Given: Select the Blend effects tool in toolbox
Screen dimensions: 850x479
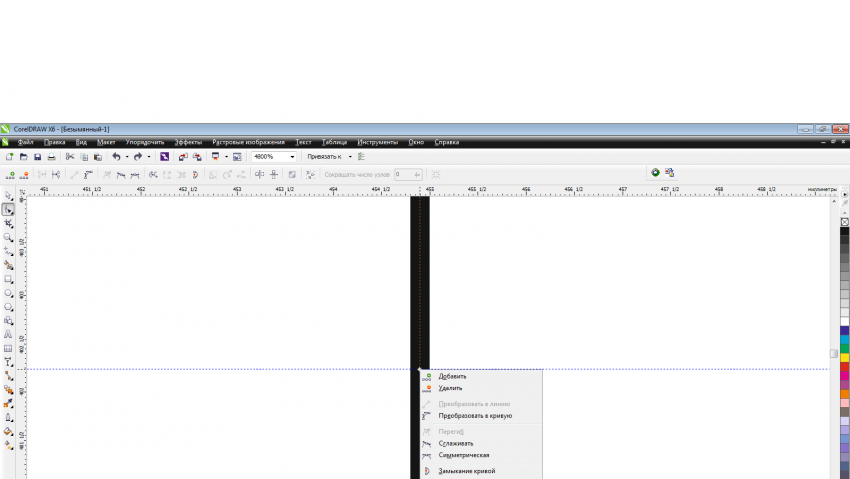Looking at the screenshot, I should (8, 390).
